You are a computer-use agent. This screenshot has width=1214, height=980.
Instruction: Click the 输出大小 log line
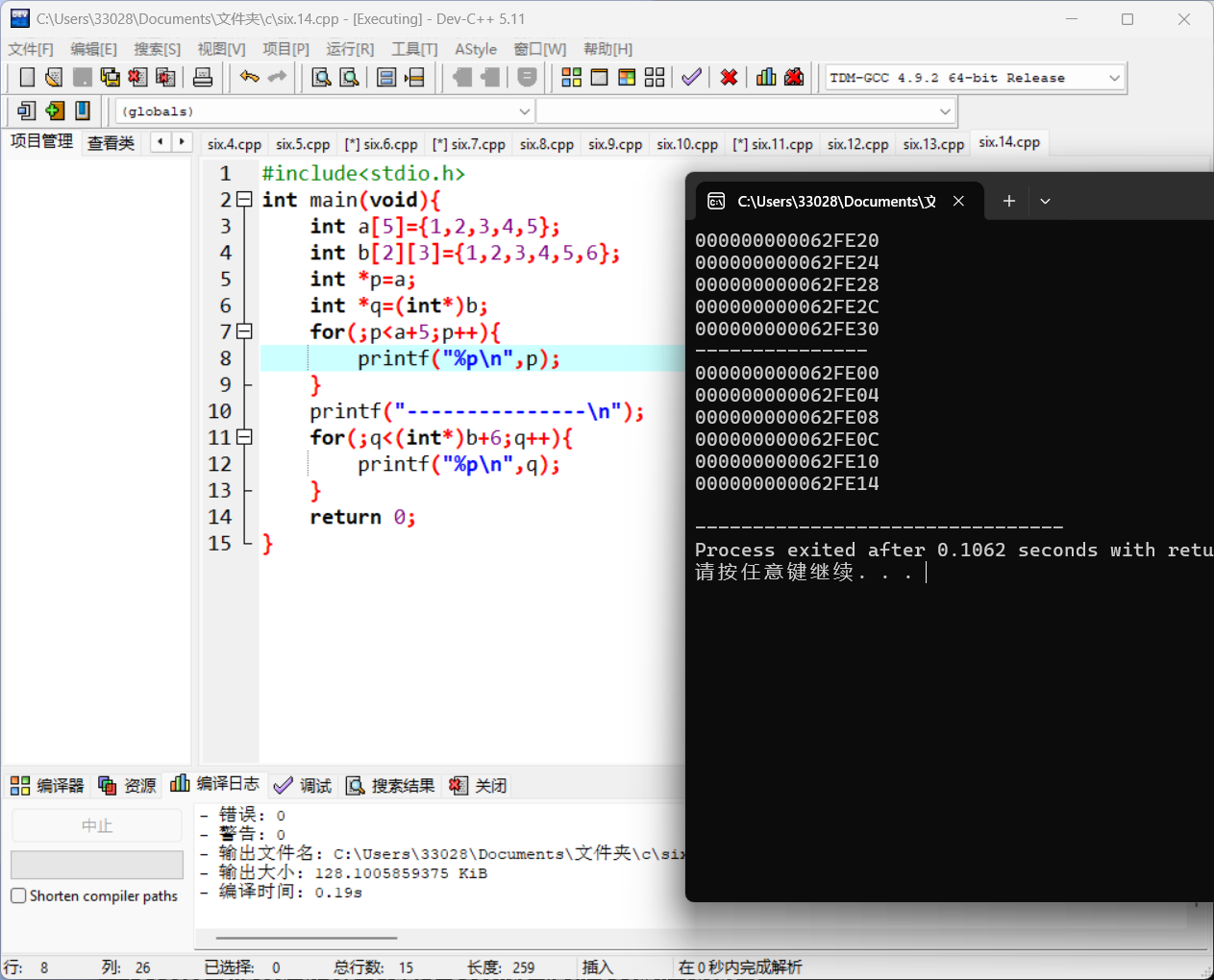click(343, 872)
